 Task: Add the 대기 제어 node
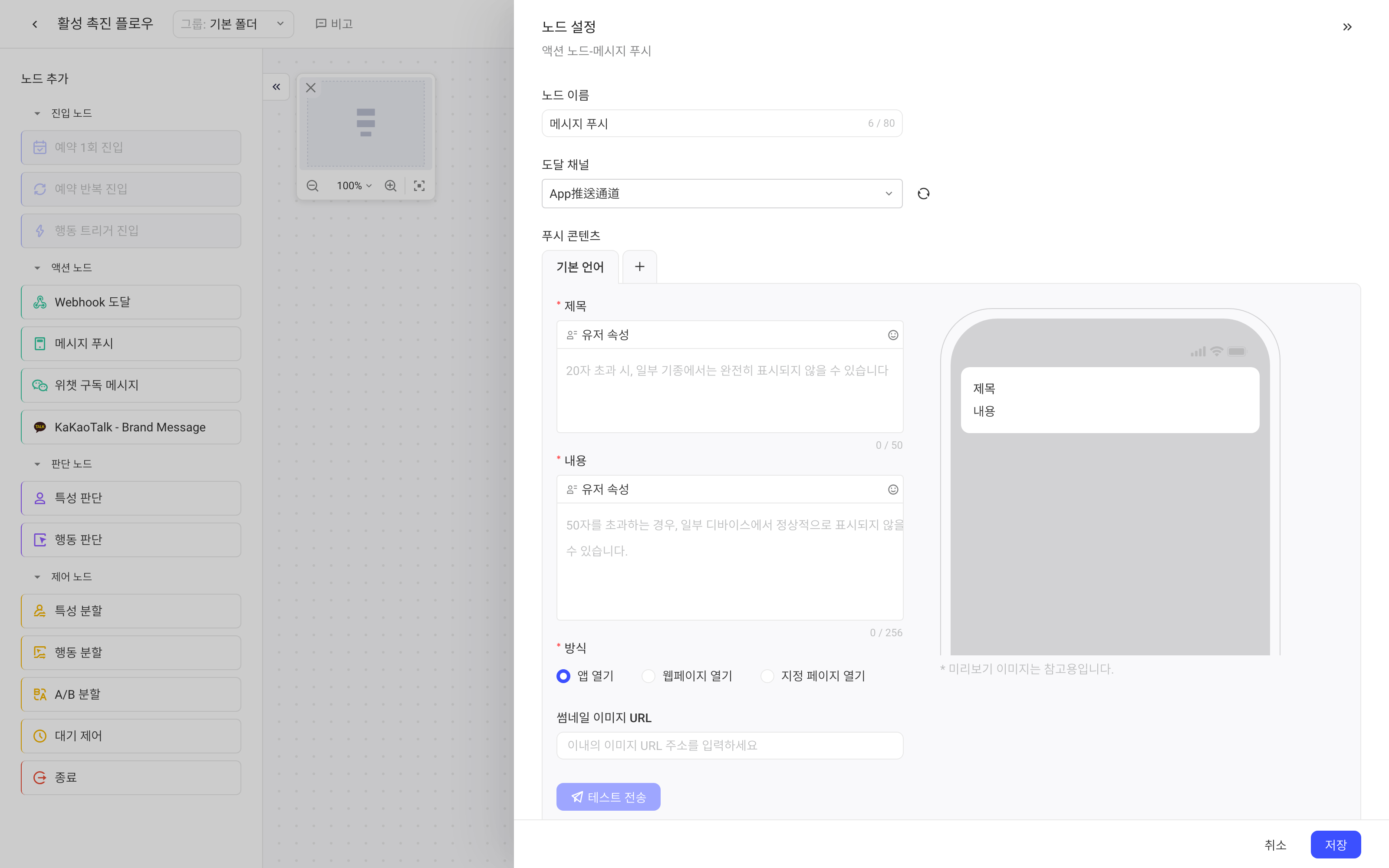(131, 736)
